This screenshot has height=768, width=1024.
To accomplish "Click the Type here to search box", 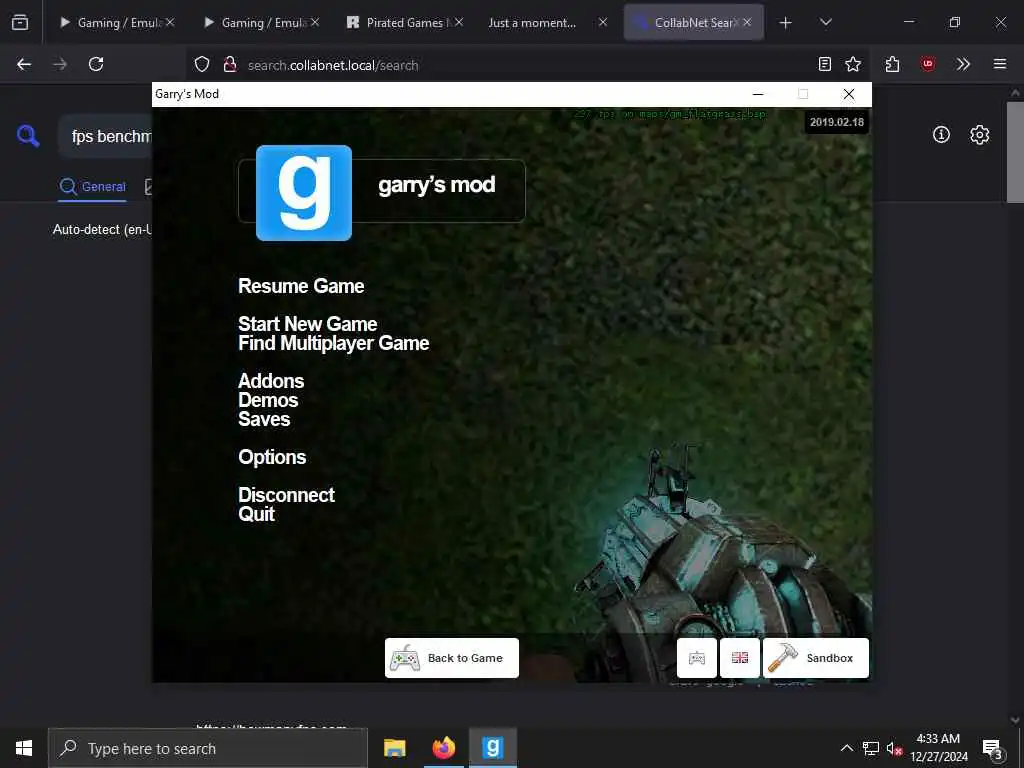I will click(208, 748).
